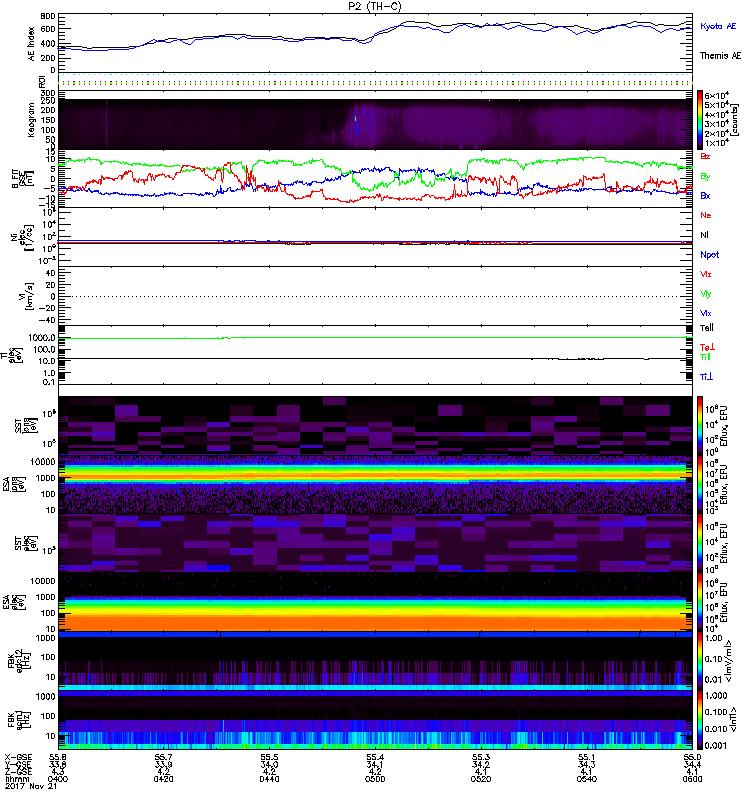Click the '0.001' colorbar tick label
Image resolution: width=750 pixels, height=800 pixels.
click(715, 746)
